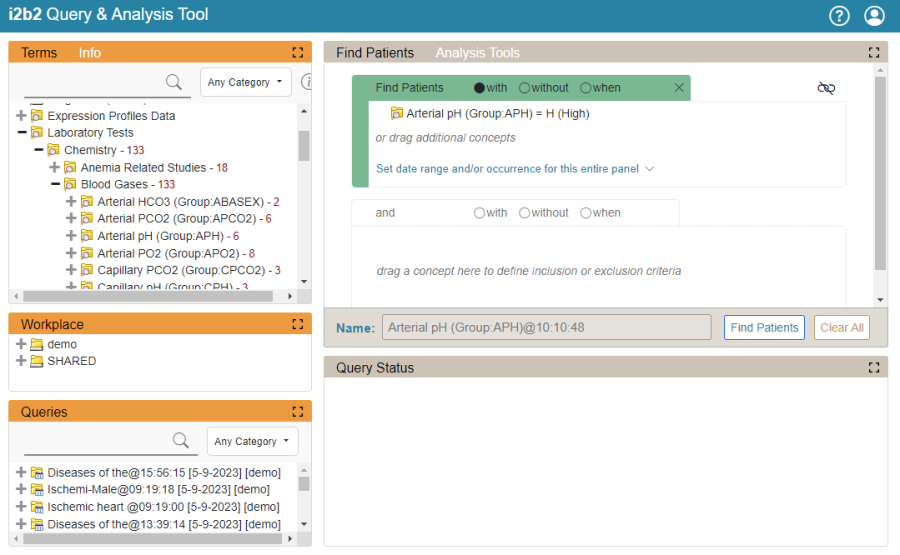The height and width of the screenshot is (555, 900).
Task: Click the Queries panel search magnifier icon
Action: [x=181, y=441]
